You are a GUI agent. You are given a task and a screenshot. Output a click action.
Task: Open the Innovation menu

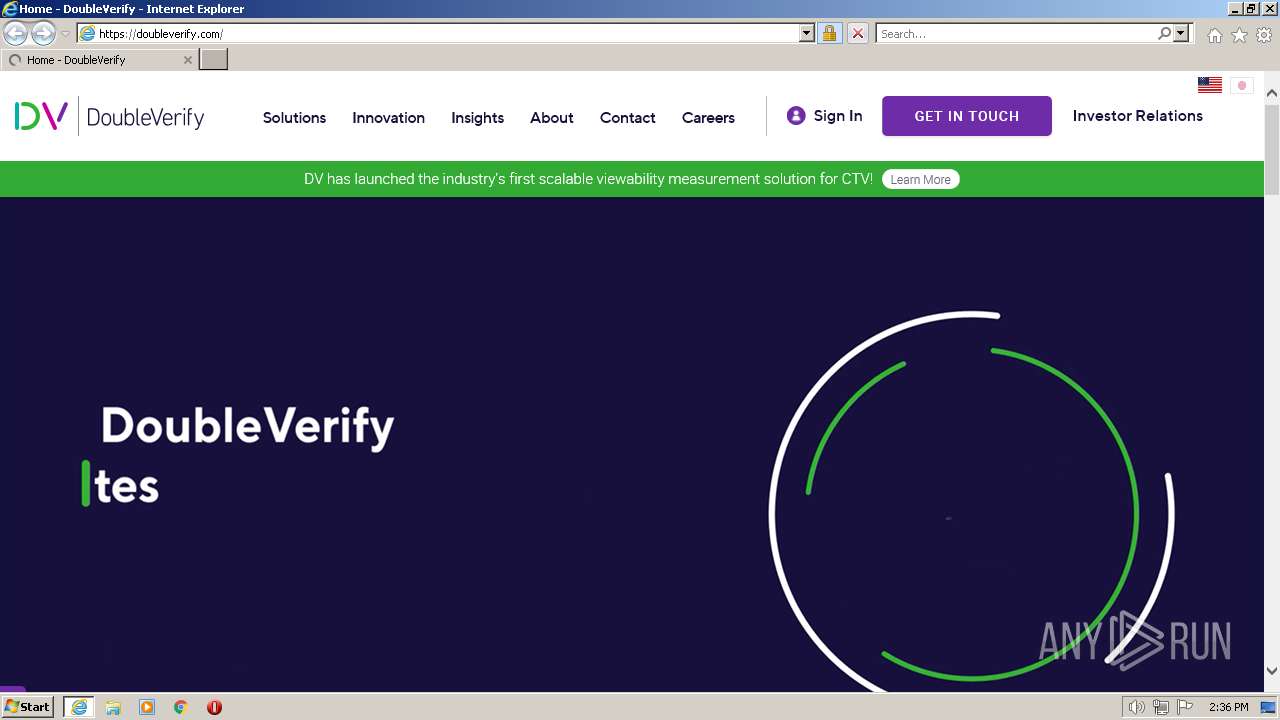tap(388, 118)
